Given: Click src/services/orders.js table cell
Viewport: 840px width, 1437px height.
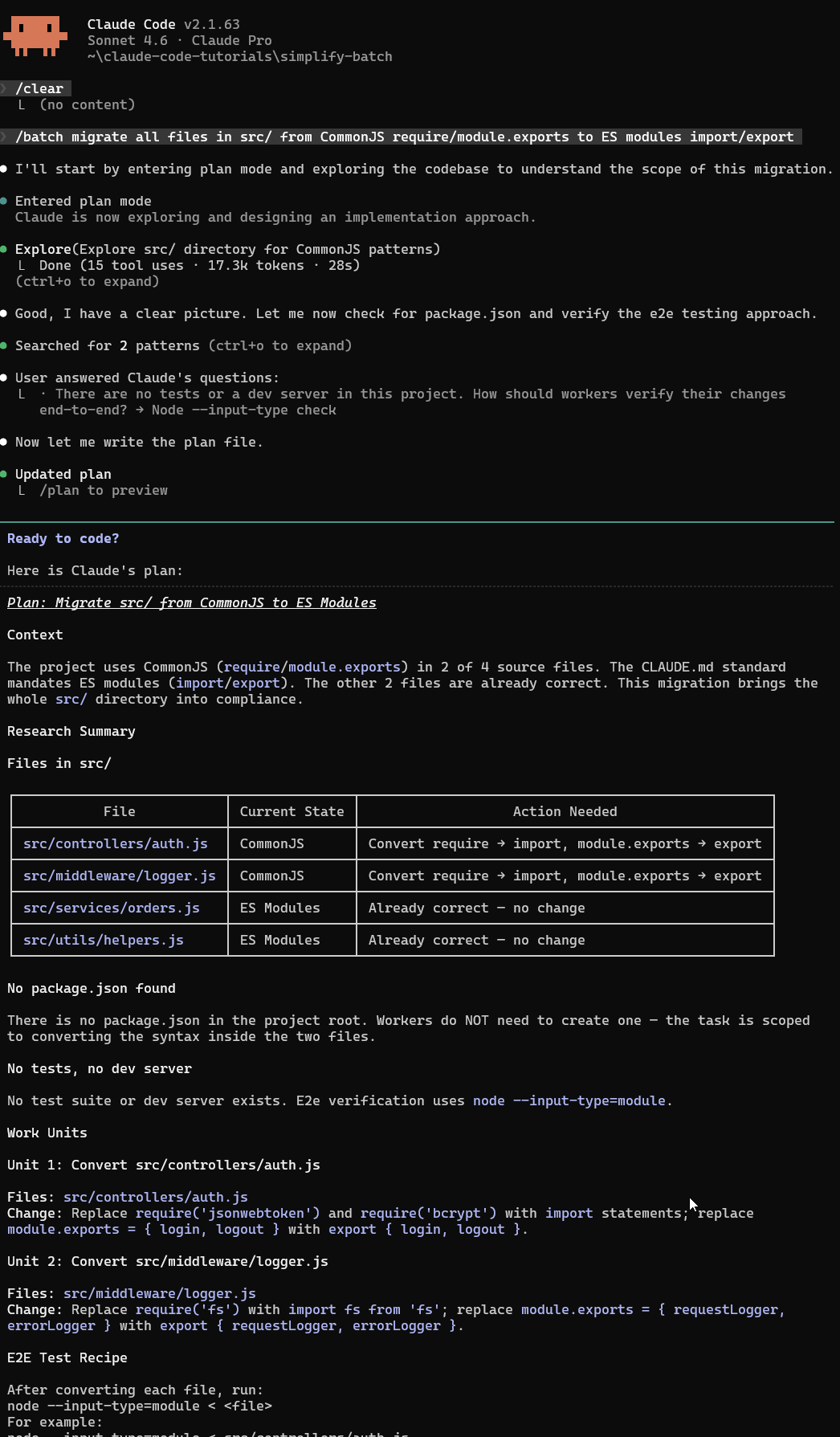Looking at the screenshot, I should point(112,908).
